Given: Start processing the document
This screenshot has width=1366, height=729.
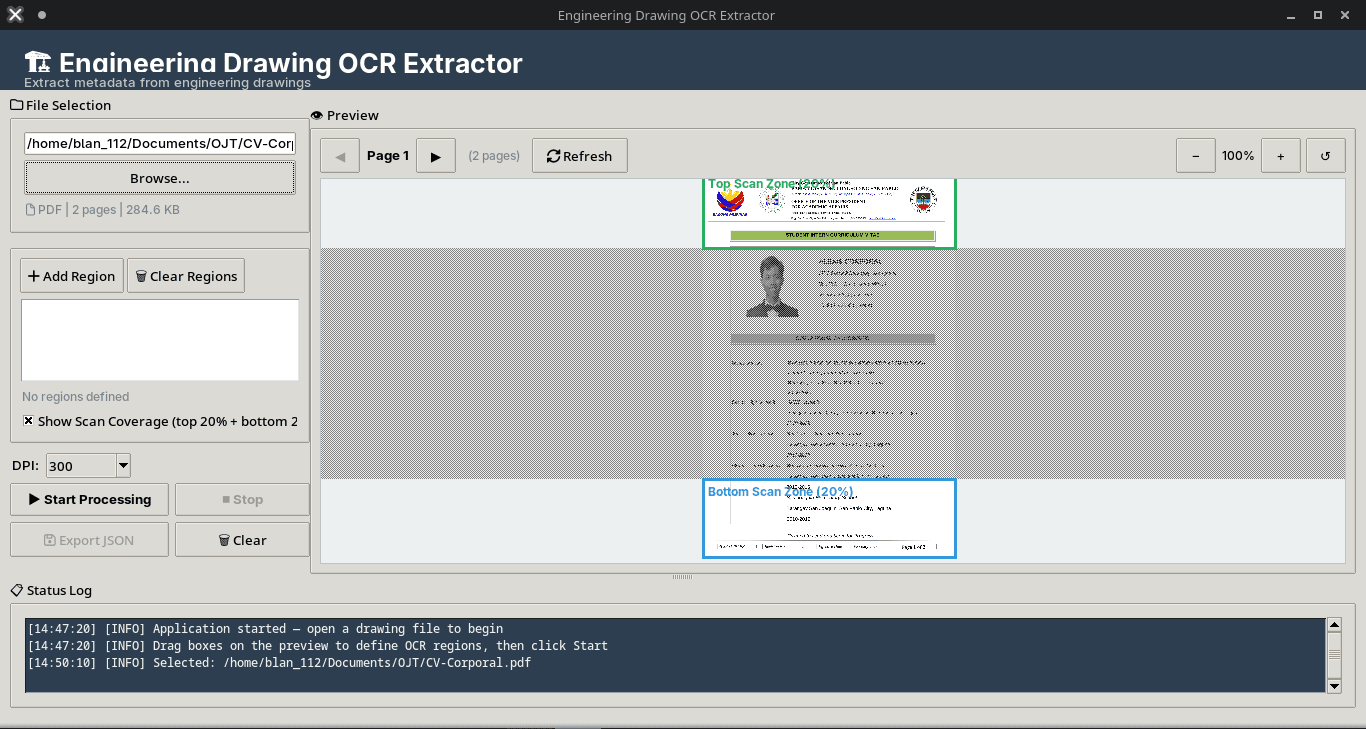Looking at the screenshot, I should click(90, 499).
